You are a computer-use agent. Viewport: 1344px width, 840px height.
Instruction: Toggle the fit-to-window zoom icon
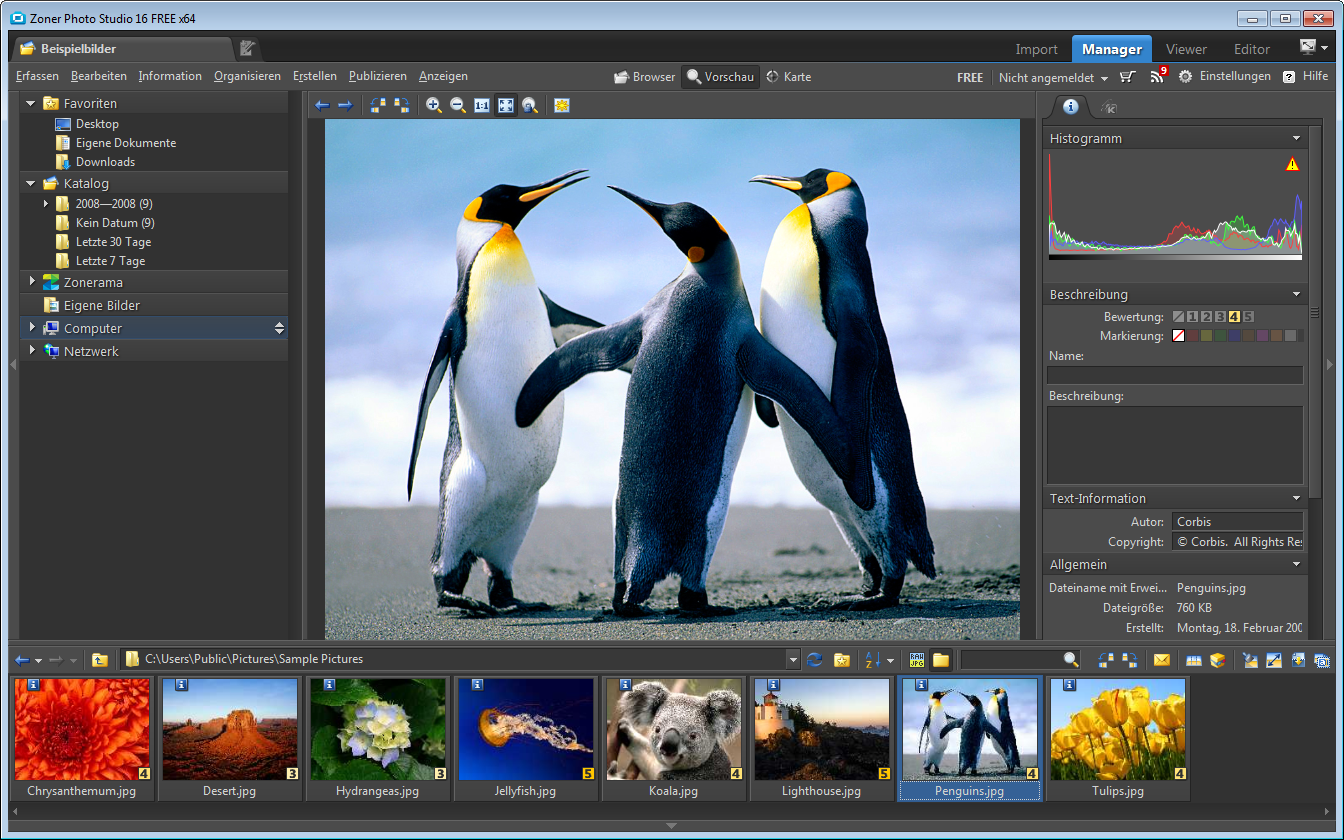tap(506, 105)
